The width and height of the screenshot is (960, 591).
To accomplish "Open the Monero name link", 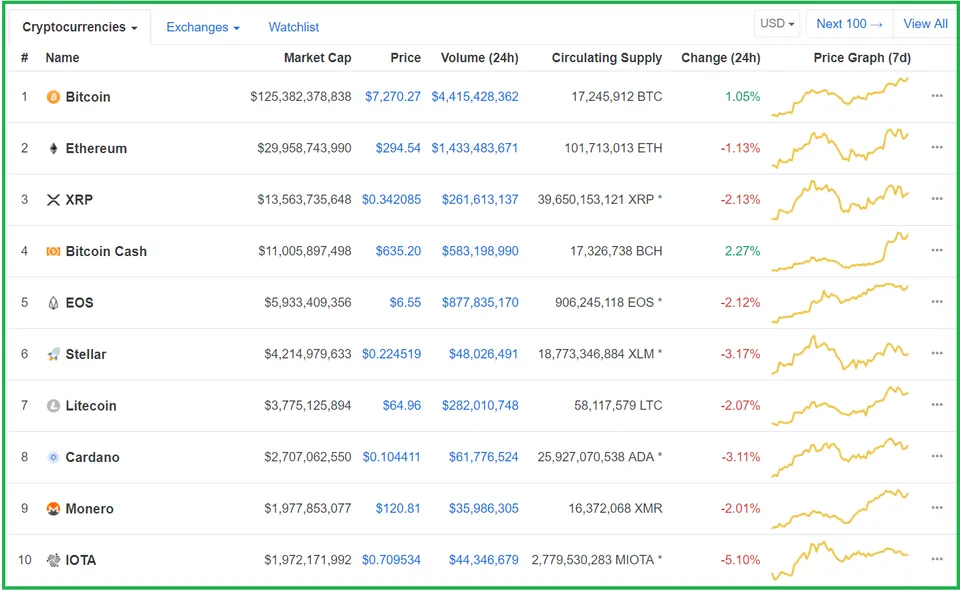I will tap(89, 508).
